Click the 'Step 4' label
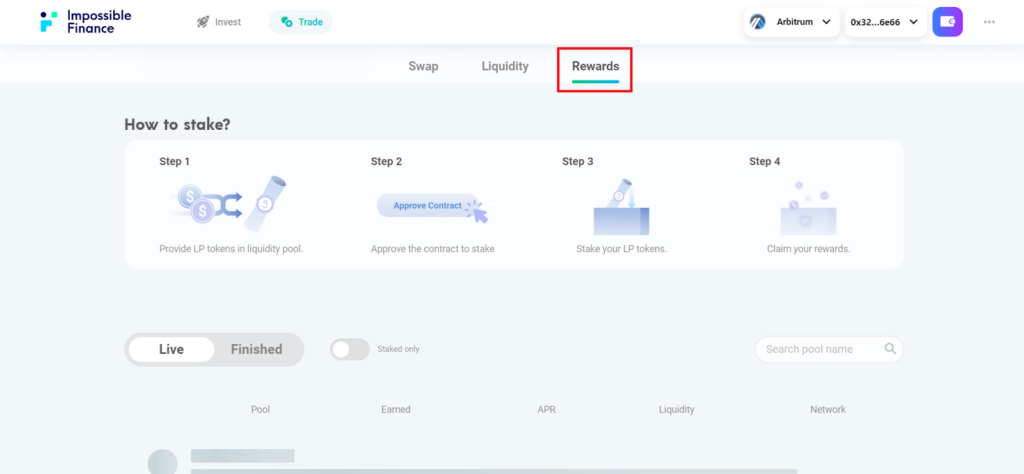Viewport: 1024px width, 474px height. [765, 161]
